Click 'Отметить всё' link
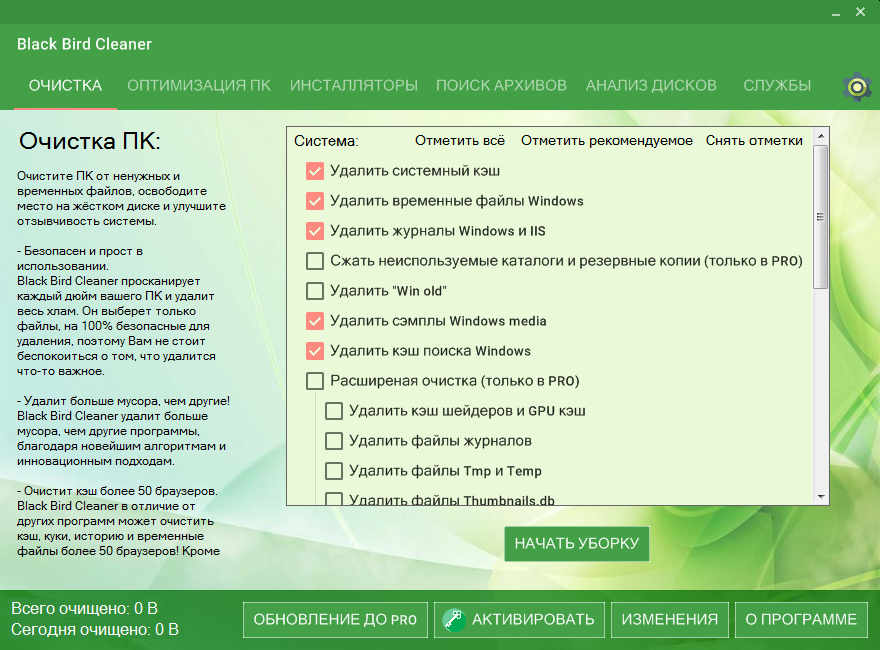This screenshot has width=880, height=650. click(460, 140)
